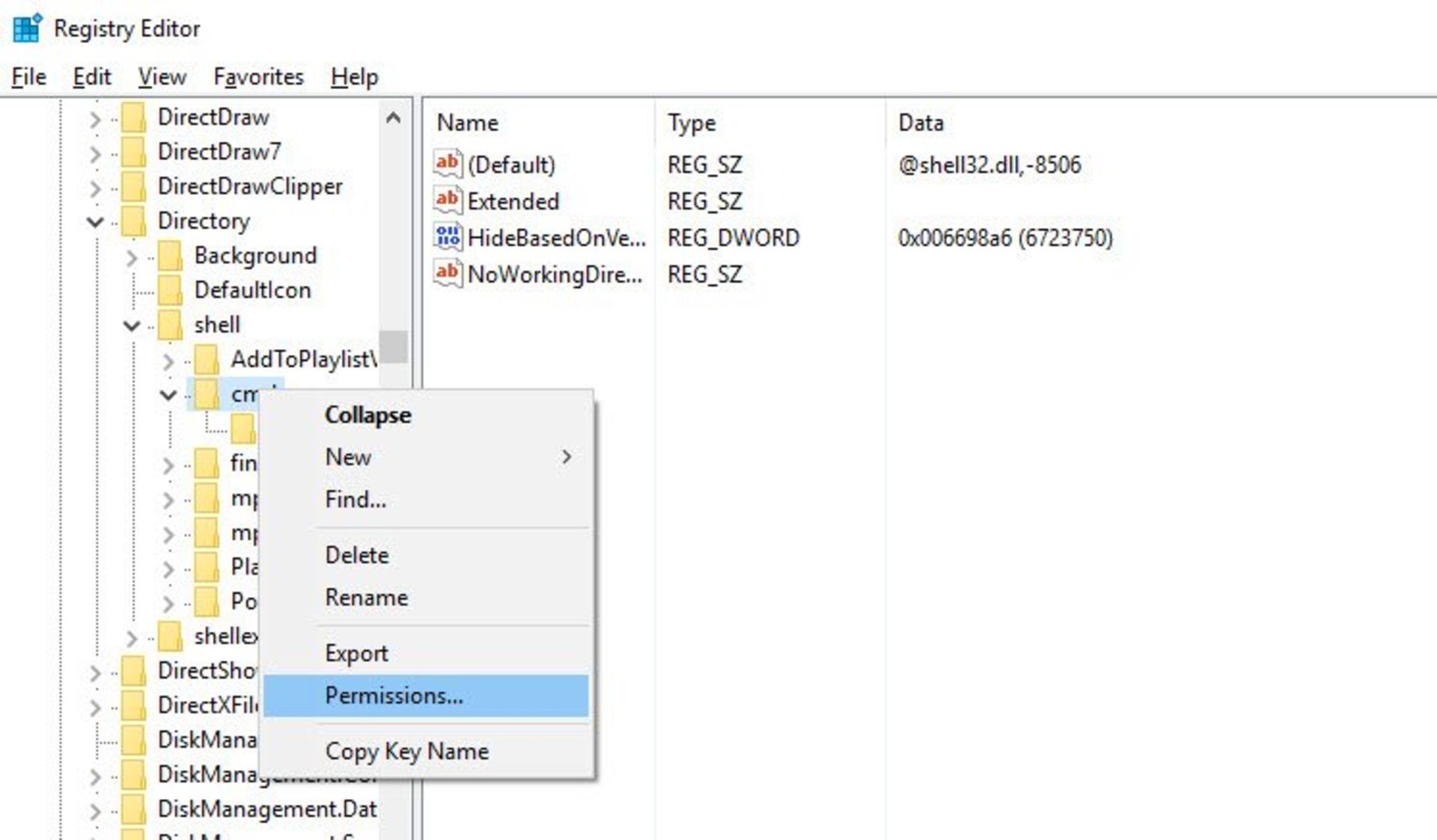Select the HideBasedOnVe... value name
The image size is (1437, 840).
556,238
